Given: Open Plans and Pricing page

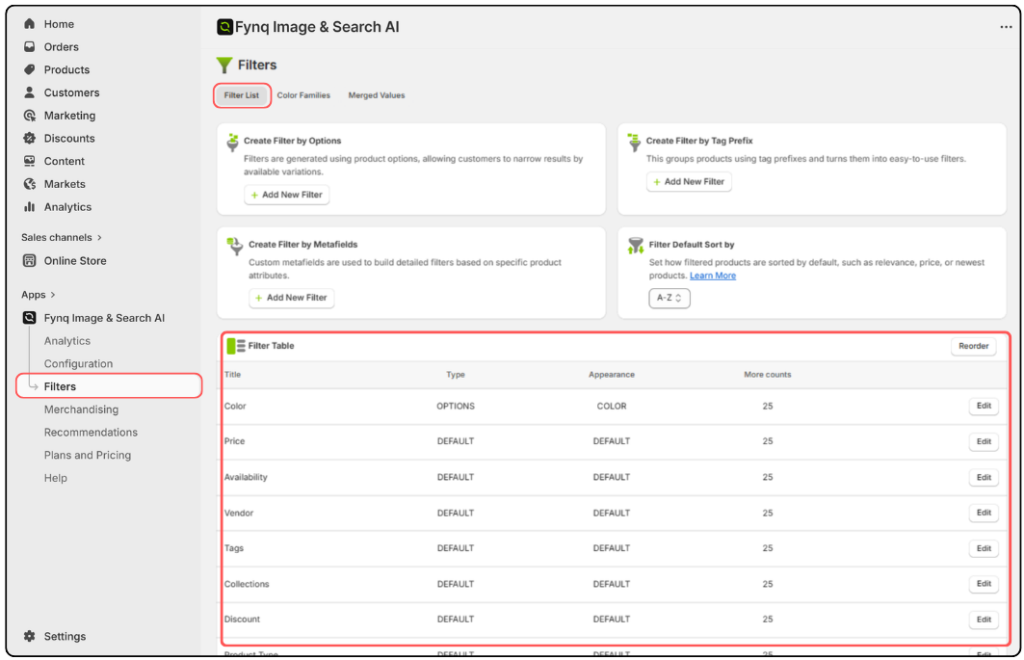Looking at the screenshot, I should pyautogui.click(x=88, y=455).
